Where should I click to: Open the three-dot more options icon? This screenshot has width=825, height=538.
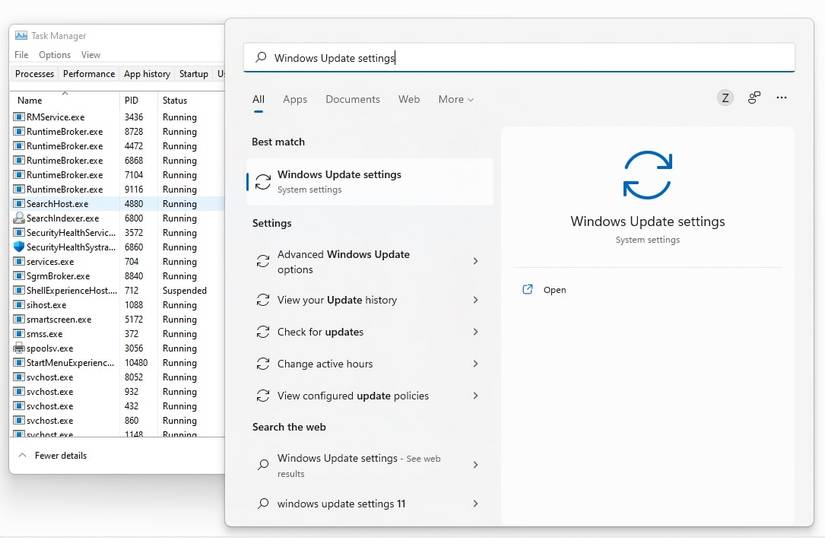(x=781, y=98)
